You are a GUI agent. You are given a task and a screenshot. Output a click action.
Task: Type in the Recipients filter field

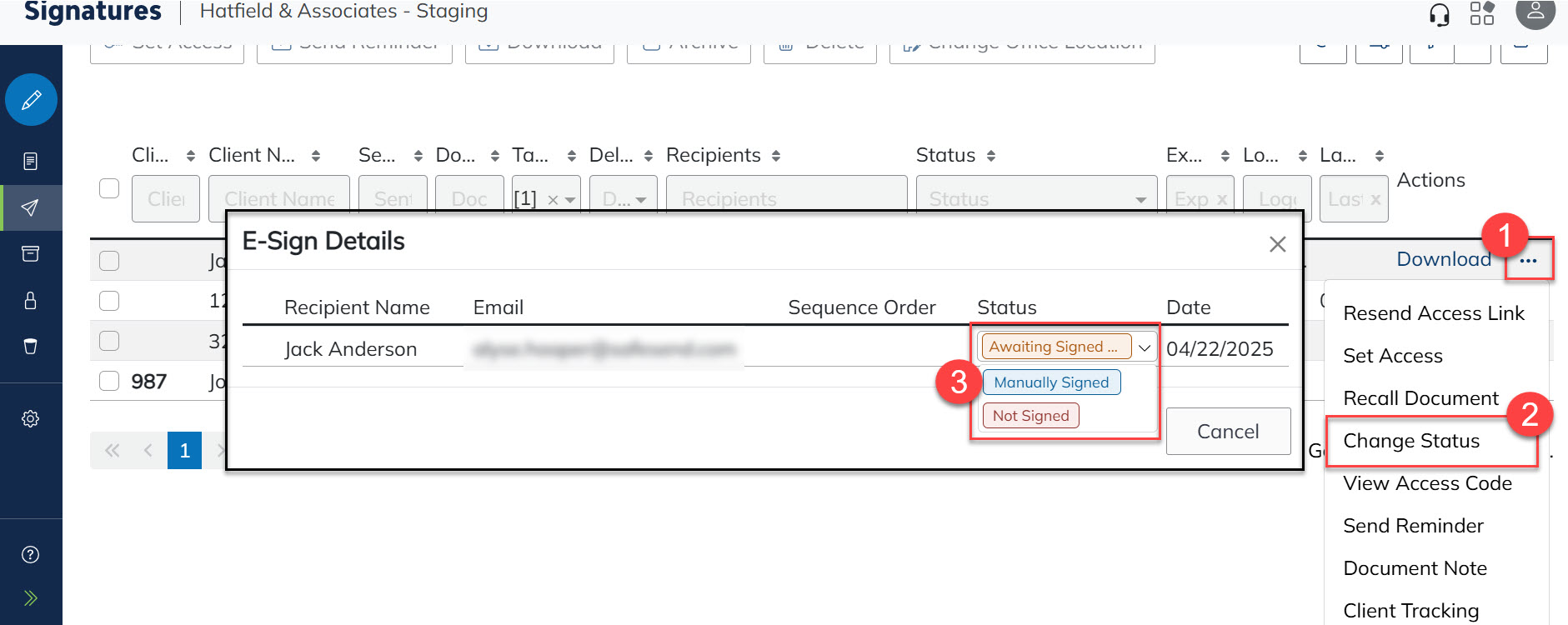point(786,199)
